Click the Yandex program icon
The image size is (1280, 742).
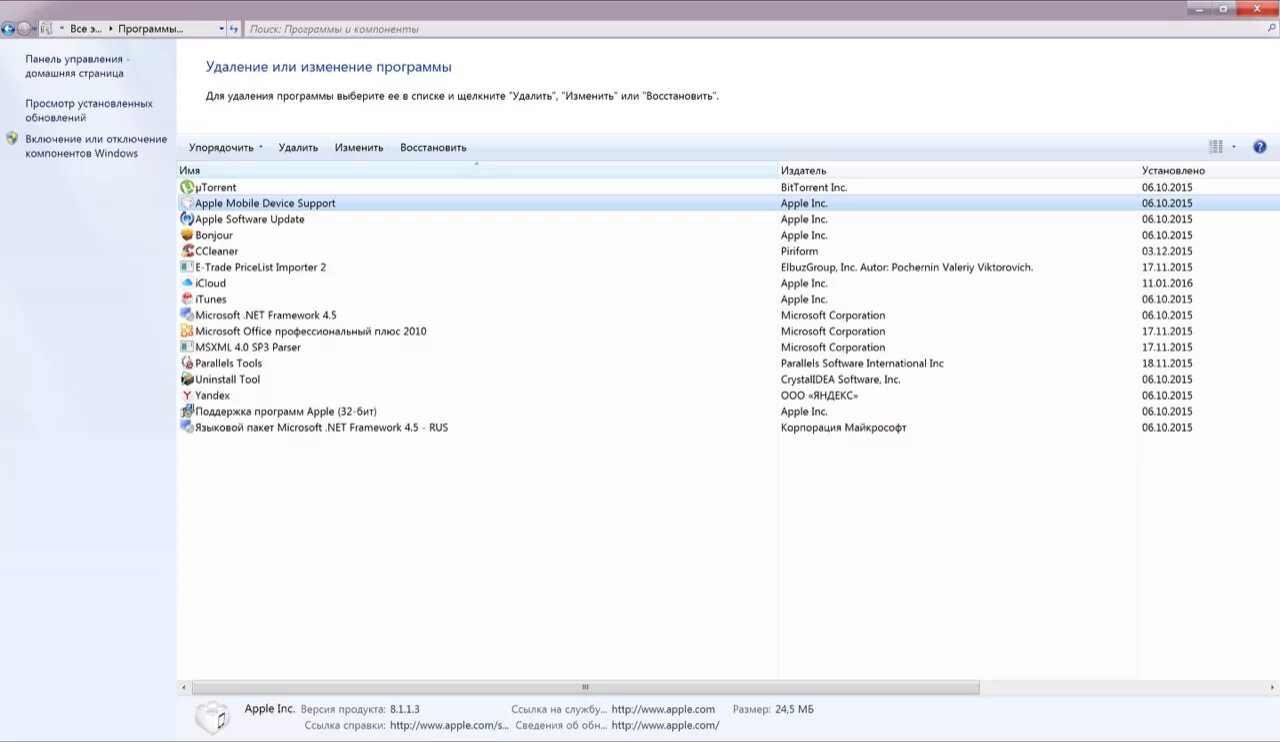click(187, 395)
